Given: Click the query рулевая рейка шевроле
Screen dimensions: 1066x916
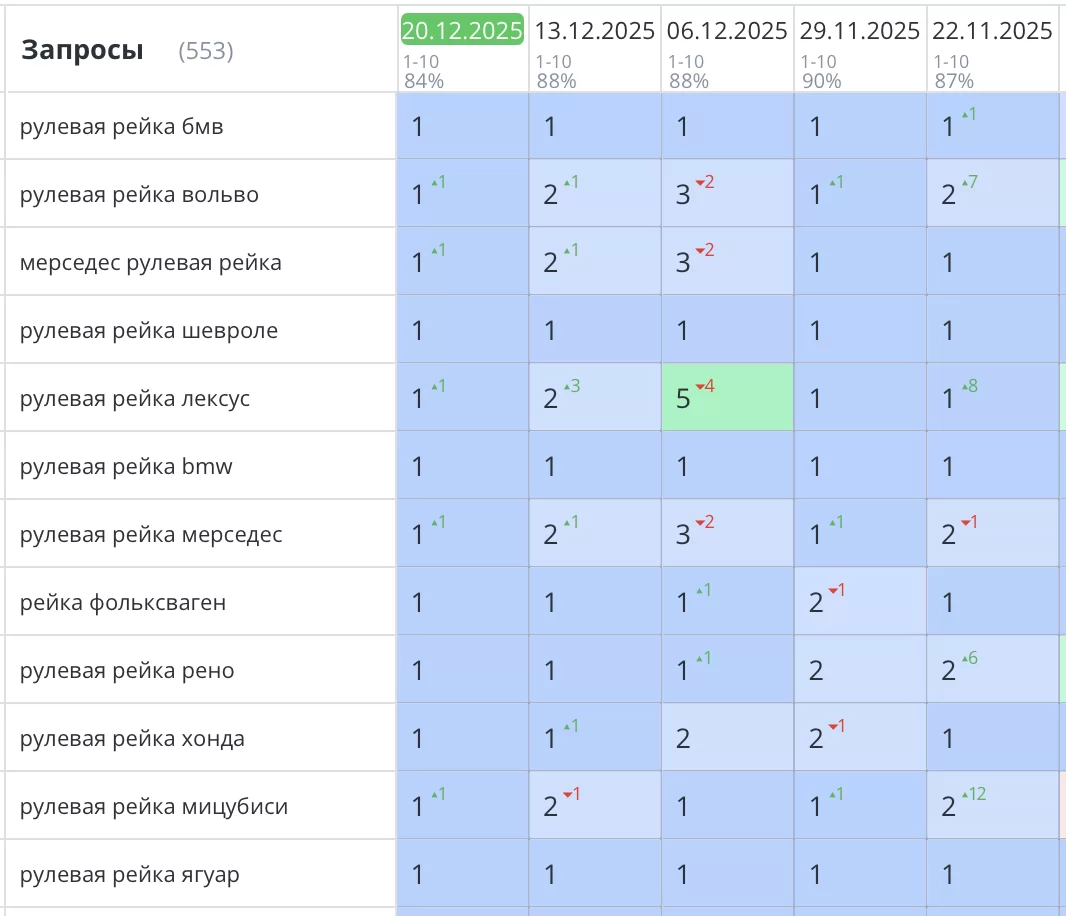Looking at the screenshot, I should (149, 331).
